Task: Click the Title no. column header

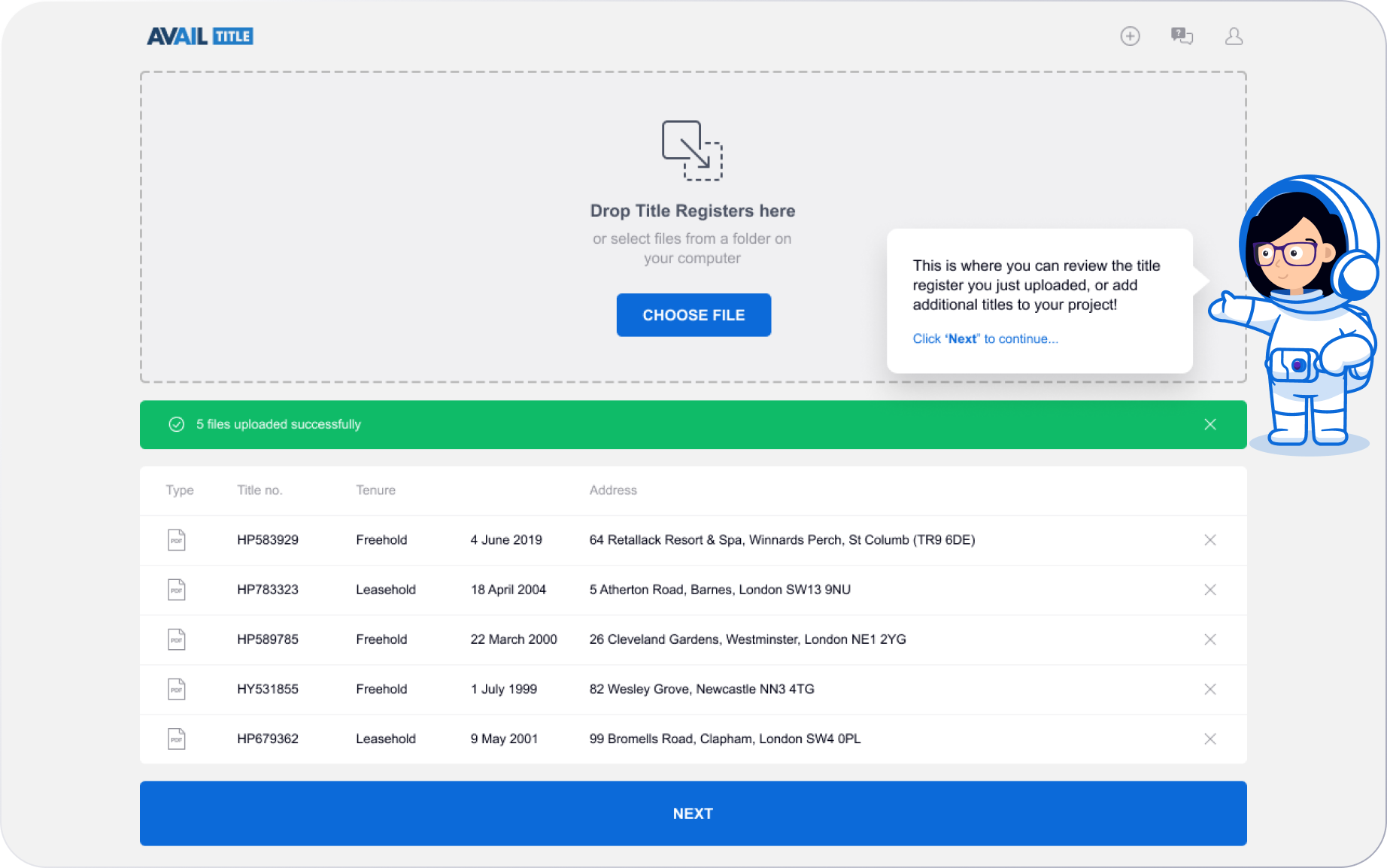Action: pyautogui.click(x=259, y=490)
